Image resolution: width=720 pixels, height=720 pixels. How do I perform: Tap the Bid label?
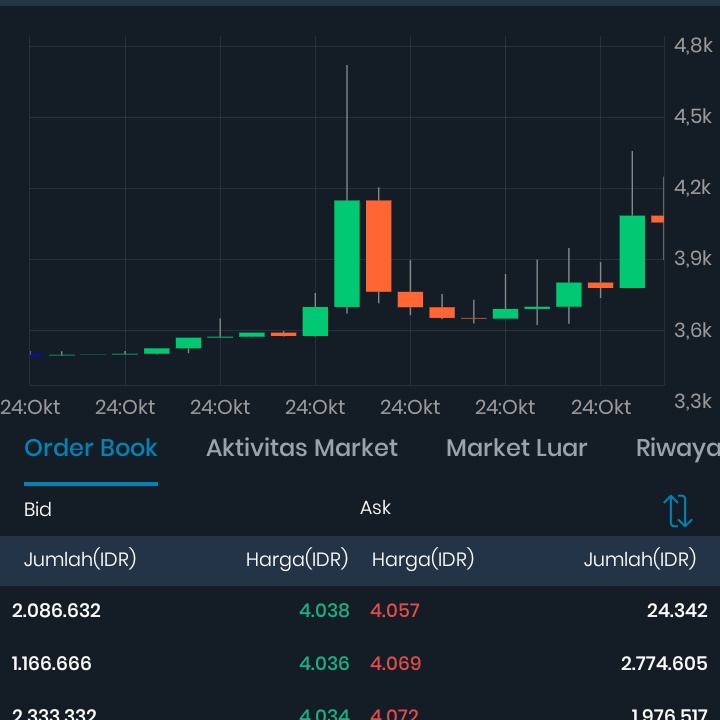38,509
